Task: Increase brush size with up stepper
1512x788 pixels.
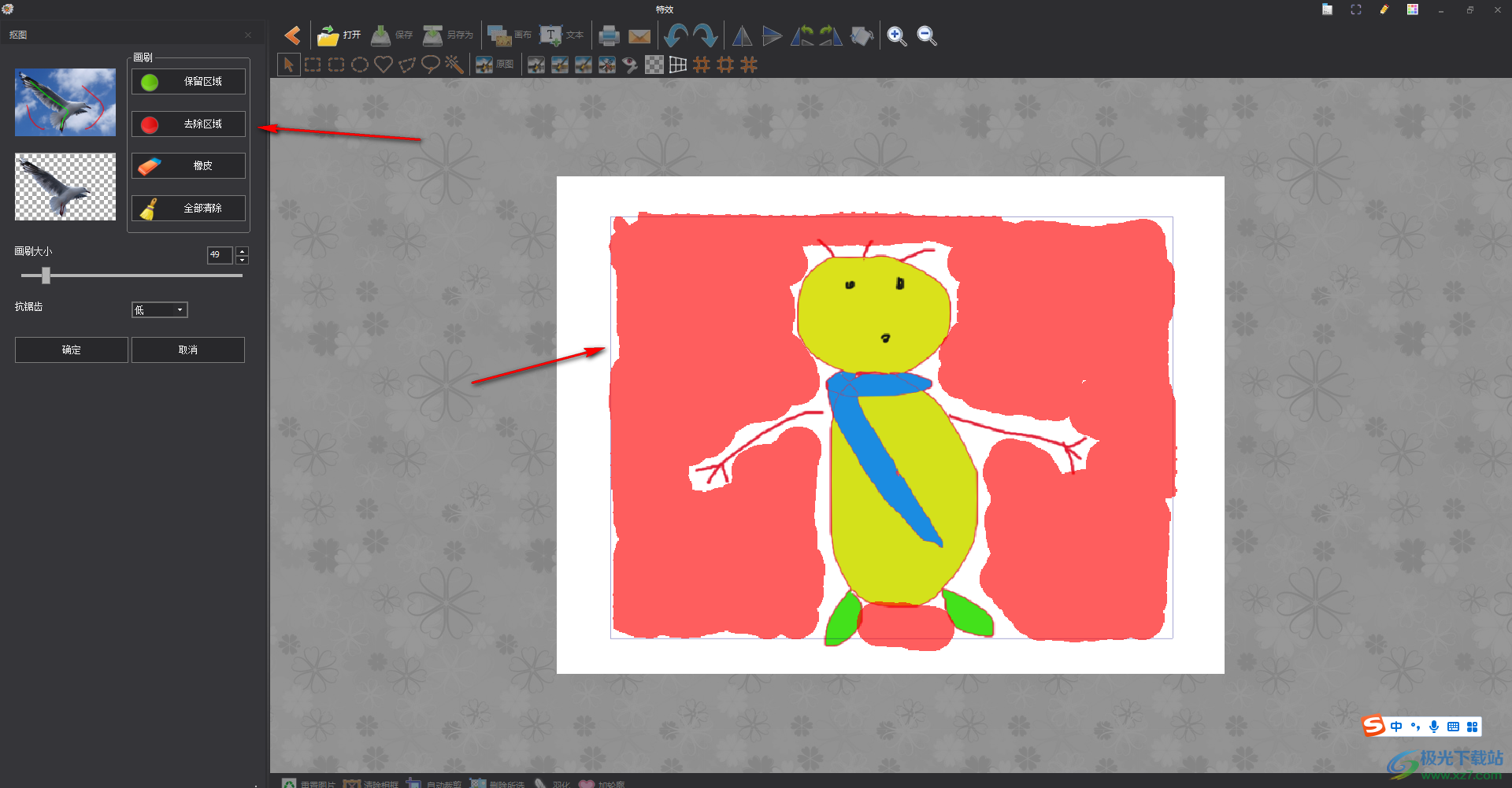Action: (243, 251)
